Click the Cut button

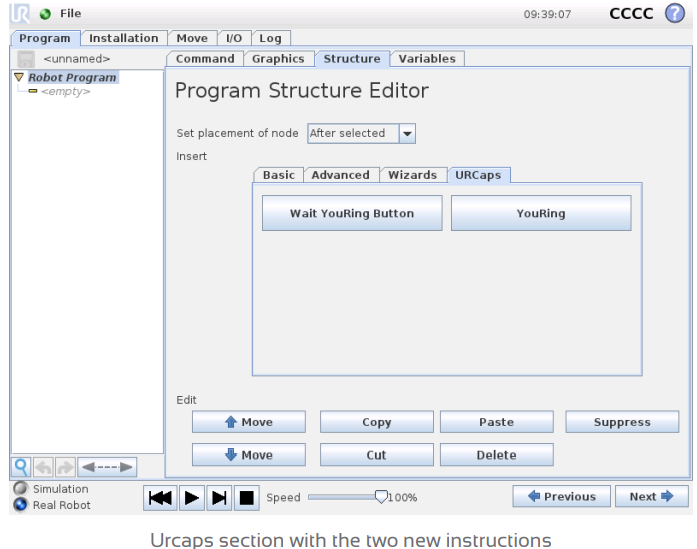(x=377, y=455)
